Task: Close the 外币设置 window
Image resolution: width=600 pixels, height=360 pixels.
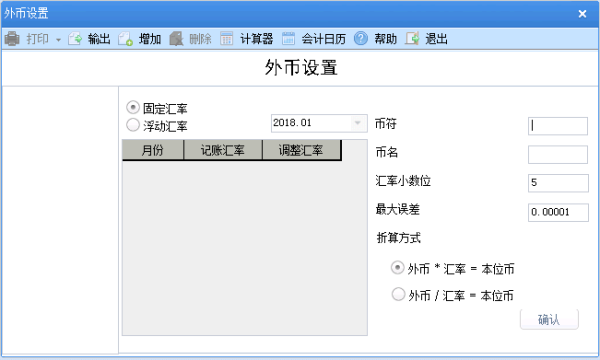Action: [582, 14]
